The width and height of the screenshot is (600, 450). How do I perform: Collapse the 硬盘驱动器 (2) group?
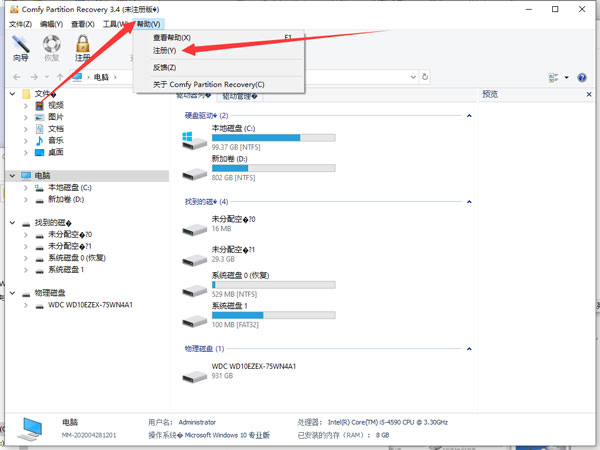(469, 116)
